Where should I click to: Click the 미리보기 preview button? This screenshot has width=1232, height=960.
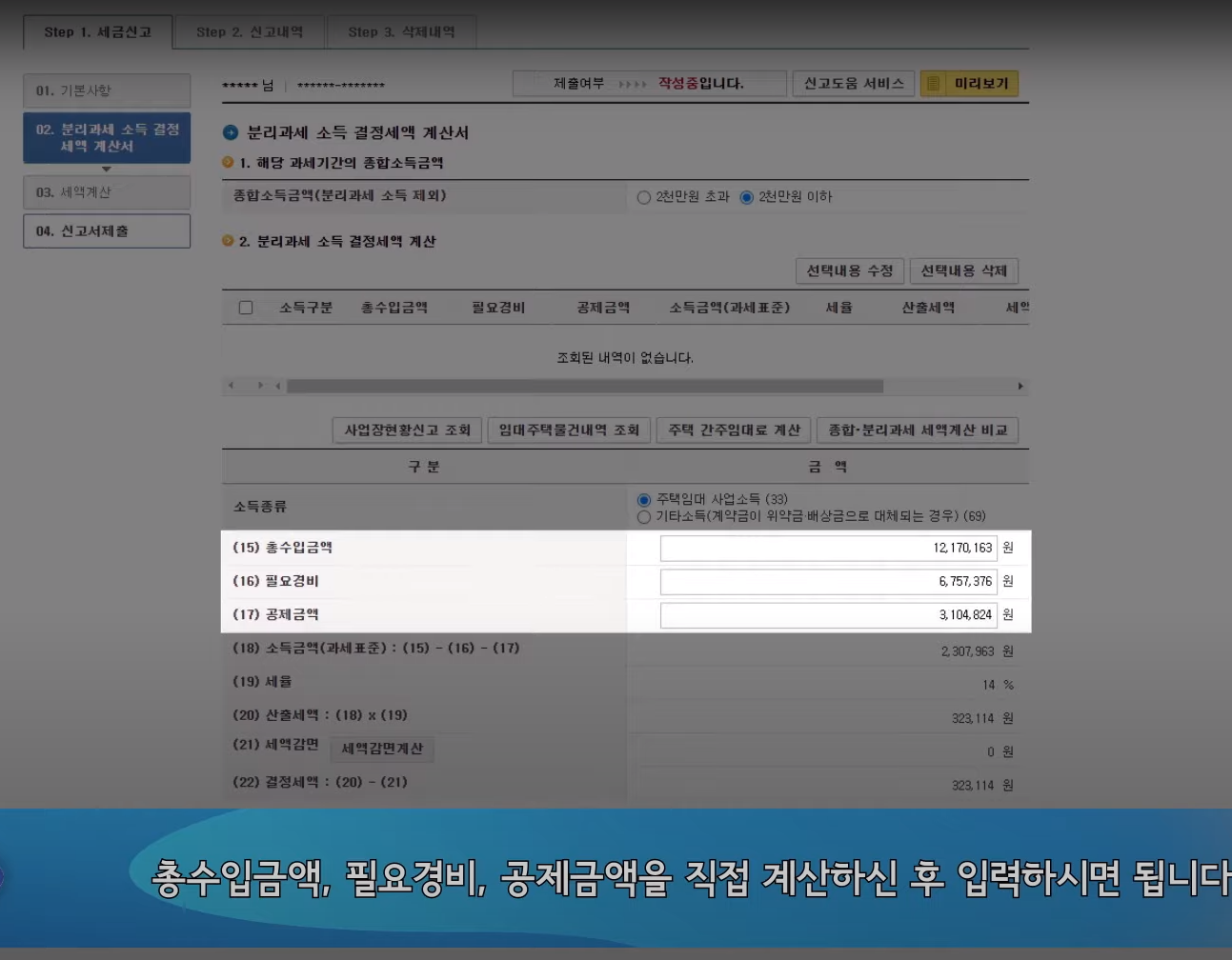point(969,84)
